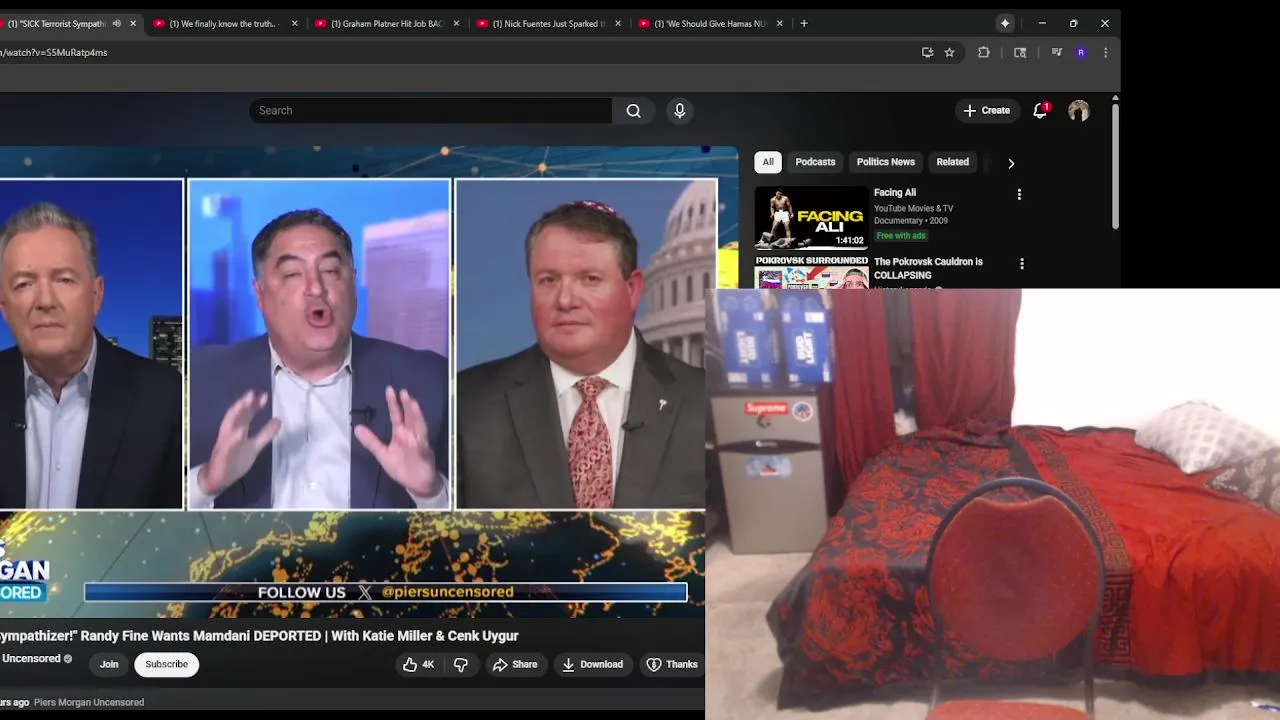Open the Facing Ali video thumbnail
This screenshot has height=720, width=1280.
pyautogui.click(x=811, y=217)
